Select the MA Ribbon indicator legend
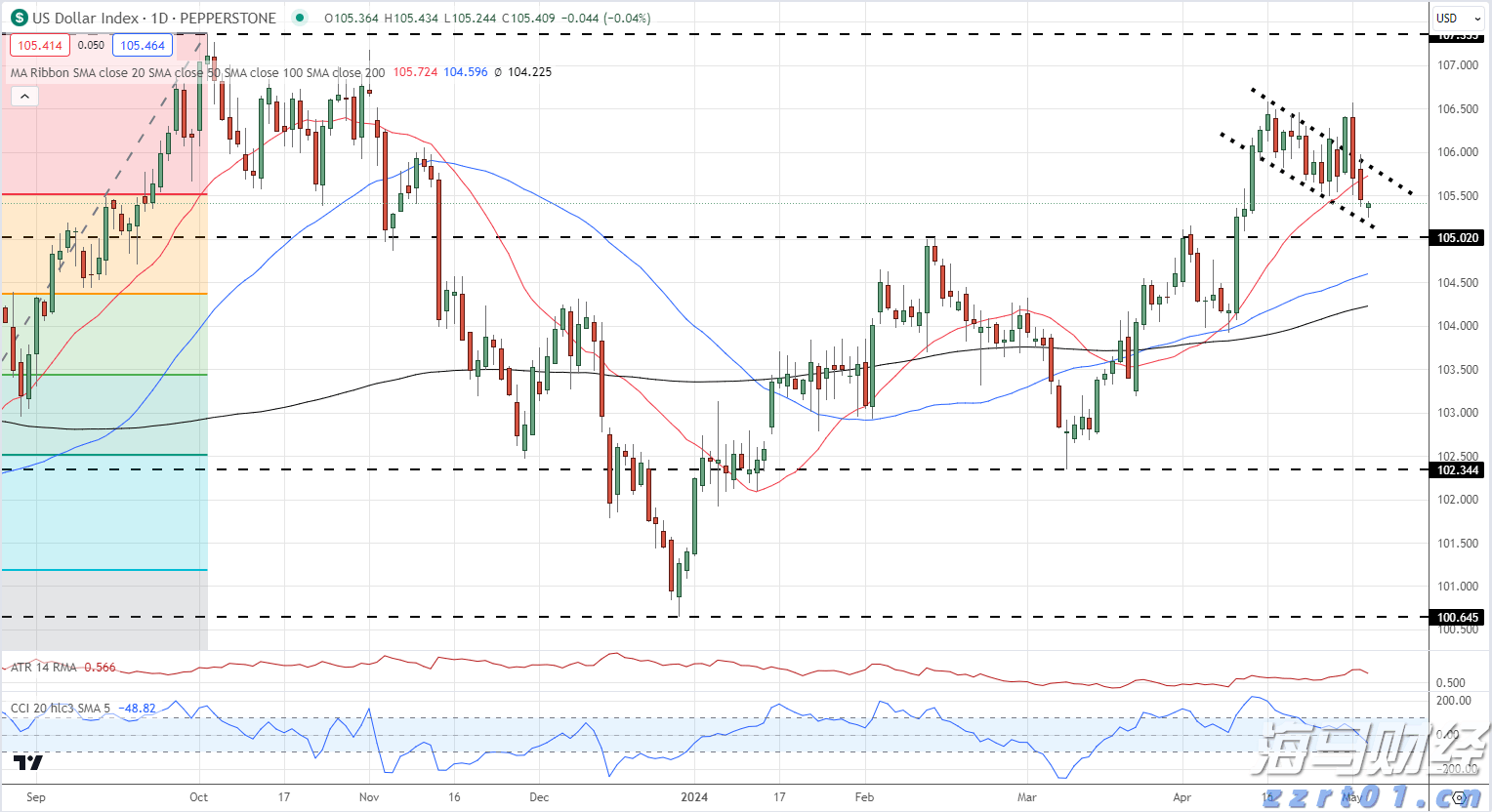Image resolution: width=1492 pixels, height=812 pixels. [x=197, y=72]
